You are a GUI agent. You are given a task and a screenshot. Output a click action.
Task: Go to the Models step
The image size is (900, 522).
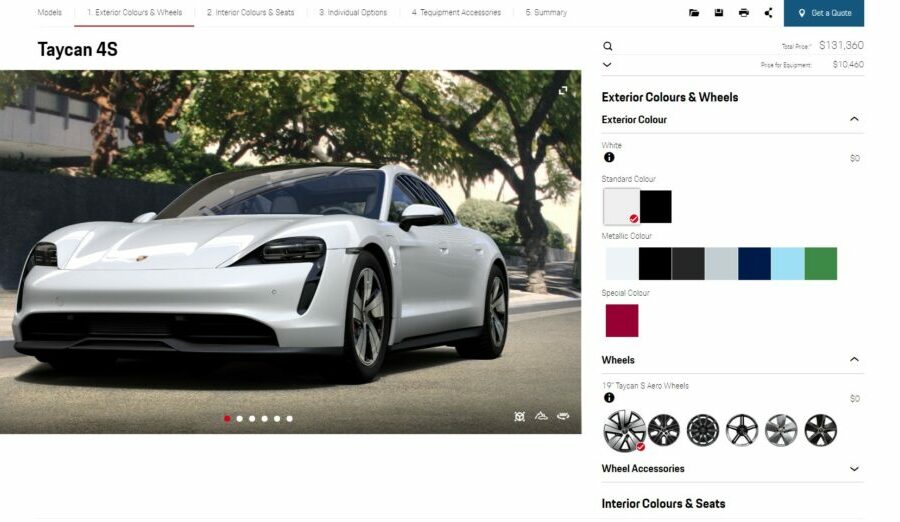click(x=49, y=12)
